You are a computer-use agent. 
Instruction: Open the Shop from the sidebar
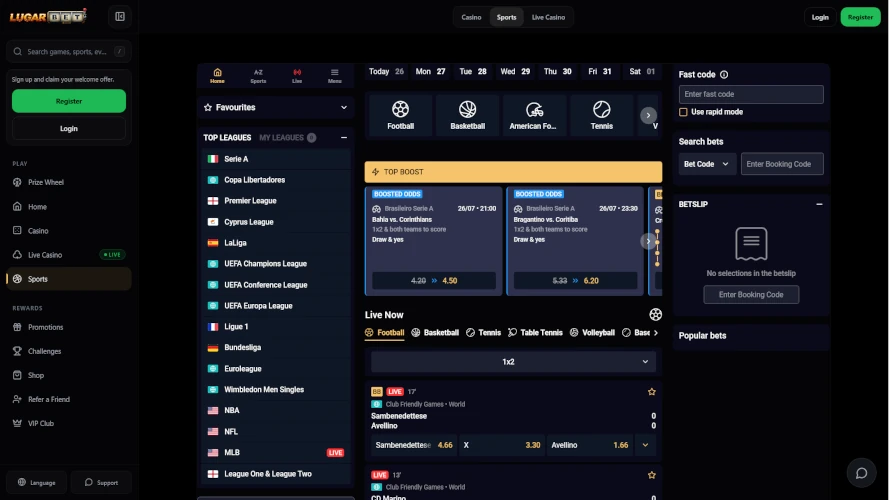[69, 375]
